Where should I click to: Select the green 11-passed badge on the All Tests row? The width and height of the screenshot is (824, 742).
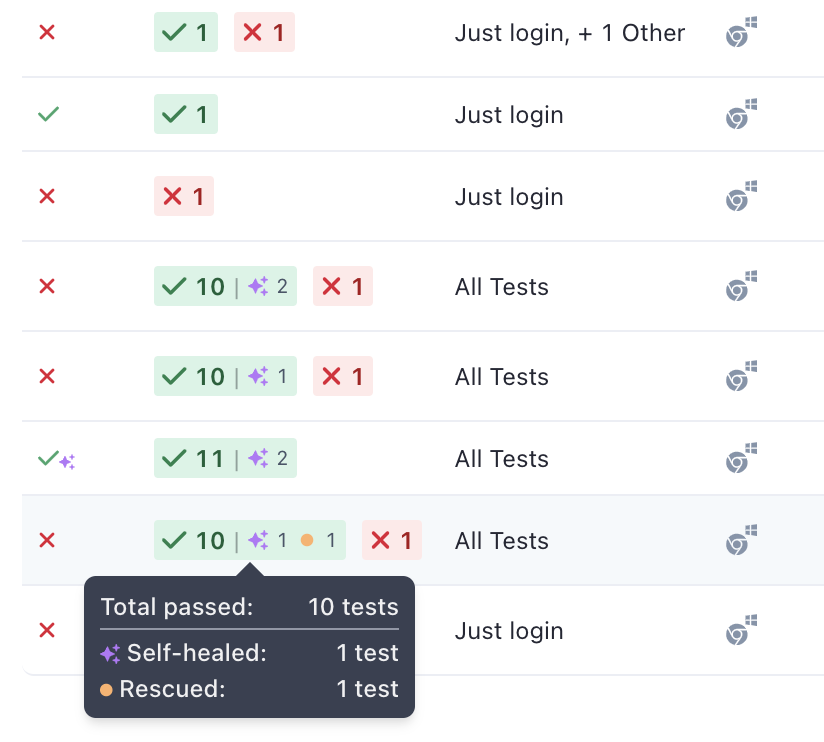coord(225,458)
